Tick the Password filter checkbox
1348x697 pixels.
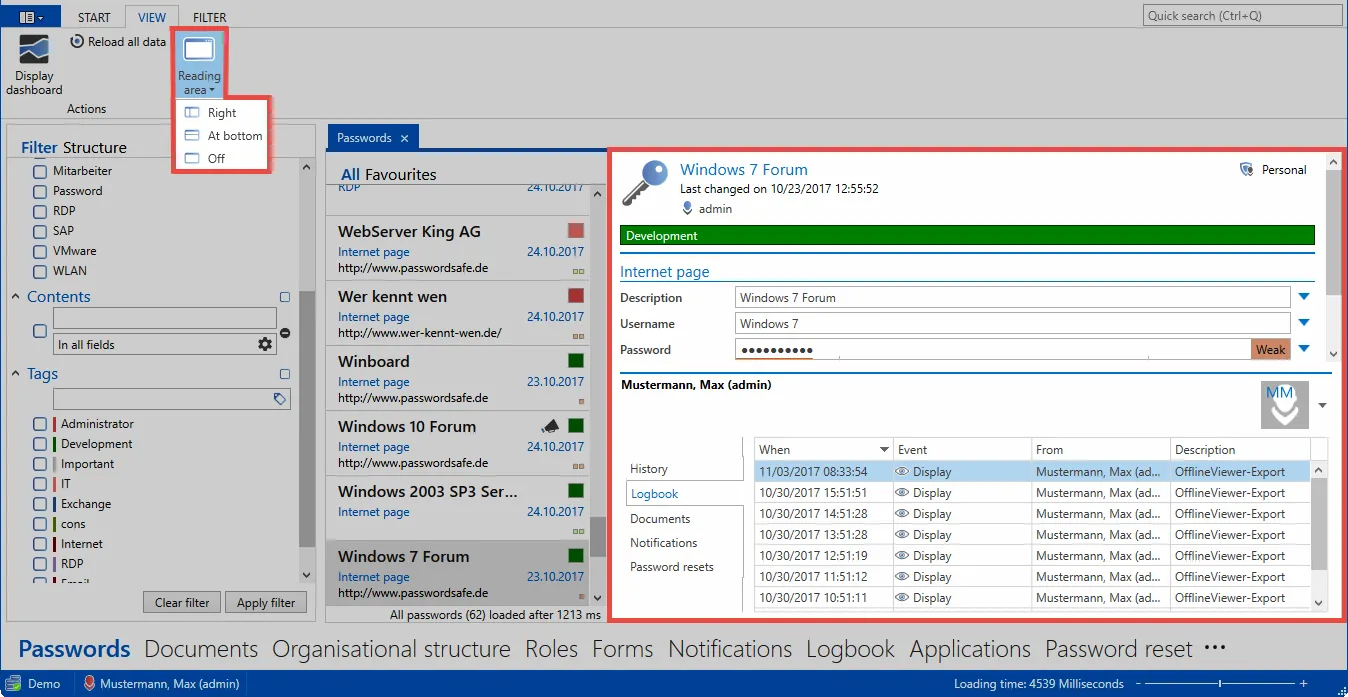(x=40, y=191)
